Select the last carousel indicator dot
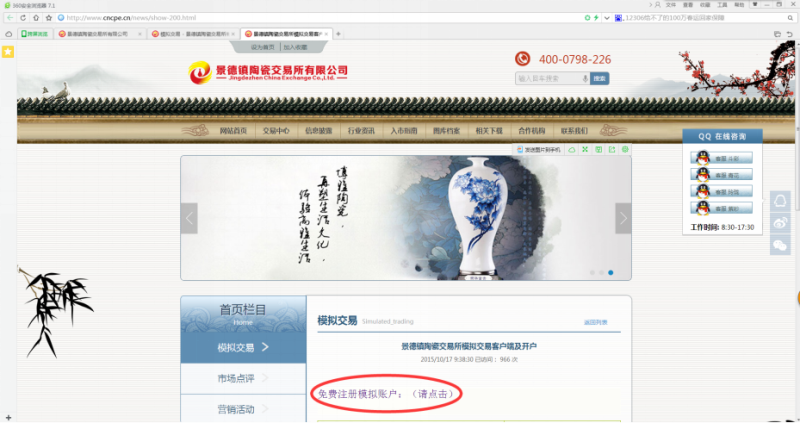Screen dimensions: 800x423 [611, 272]
